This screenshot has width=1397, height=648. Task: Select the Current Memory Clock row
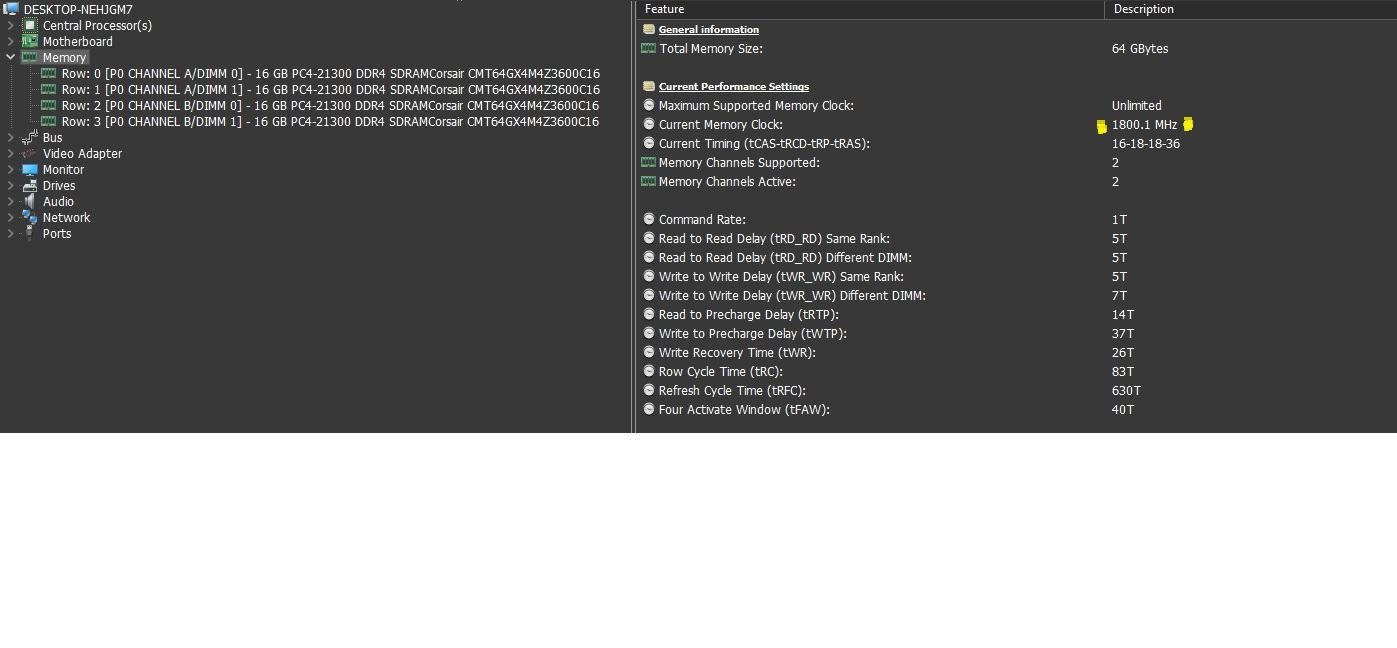coord(720,125)
